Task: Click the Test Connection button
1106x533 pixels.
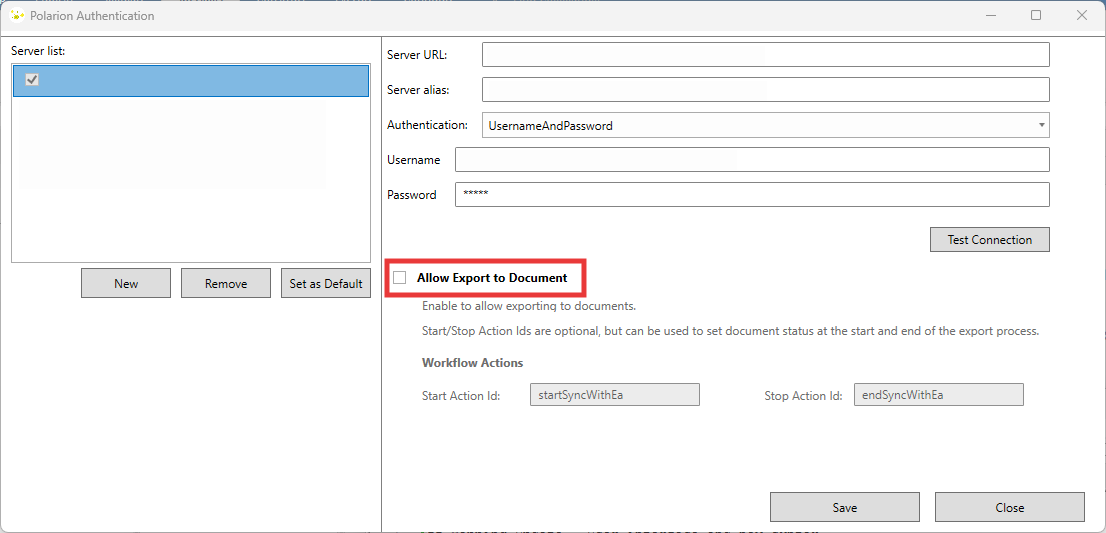Action: click(x=990, y=240)
